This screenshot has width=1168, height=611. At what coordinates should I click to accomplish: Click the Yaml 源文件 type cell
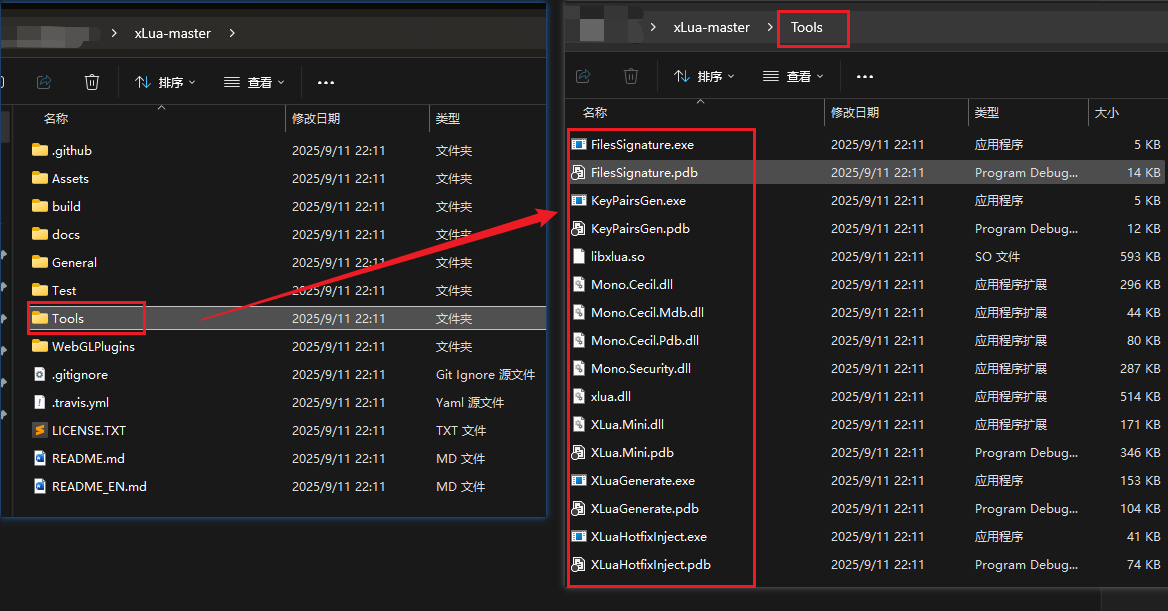click(470, 402)
